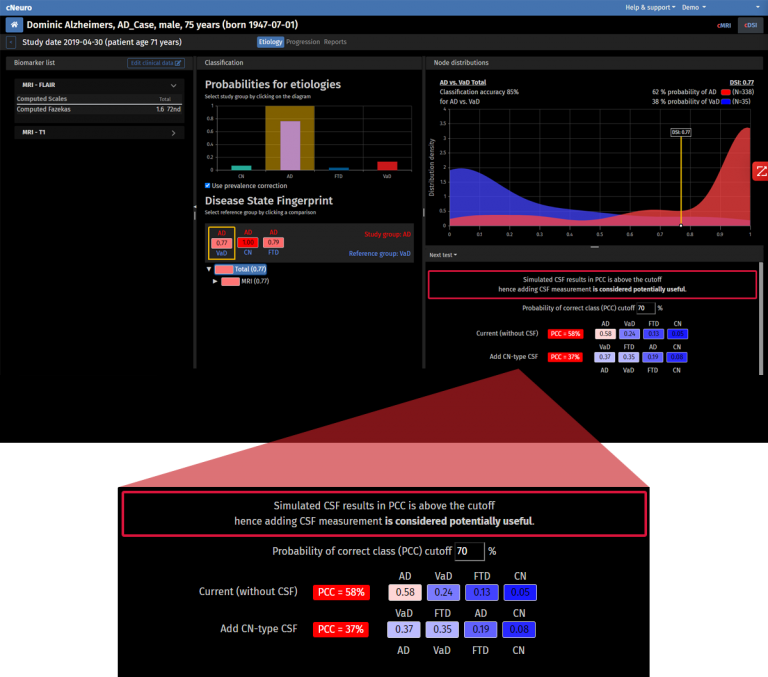This screenshot has width=768, height=677.
Task: Switch to the cDSI view button
Action: [748, 24]
